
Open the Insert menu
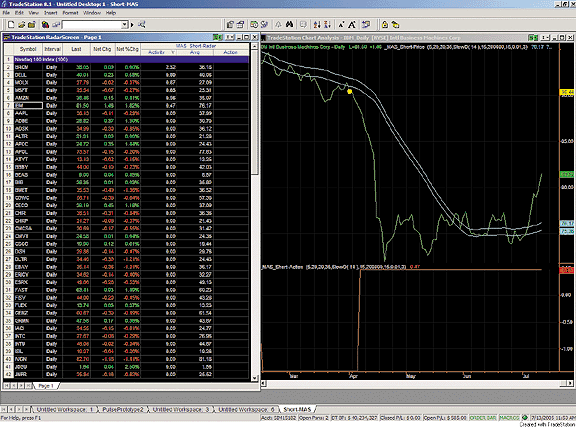(51, 13)
